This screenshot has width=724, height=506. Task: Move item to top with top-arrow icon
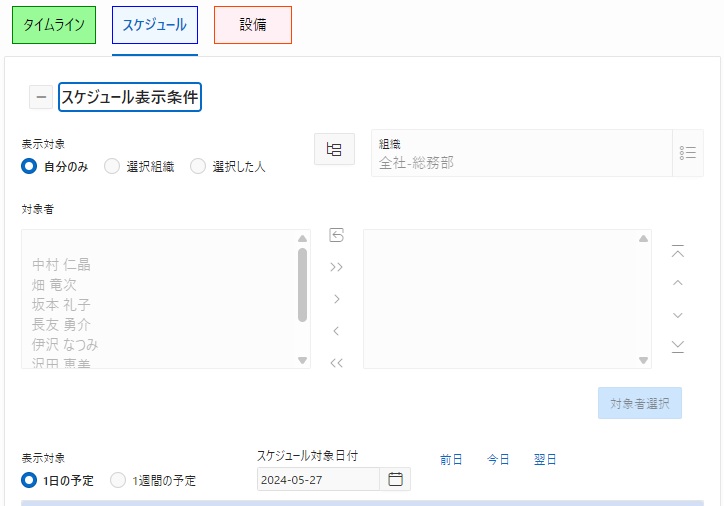678,252
